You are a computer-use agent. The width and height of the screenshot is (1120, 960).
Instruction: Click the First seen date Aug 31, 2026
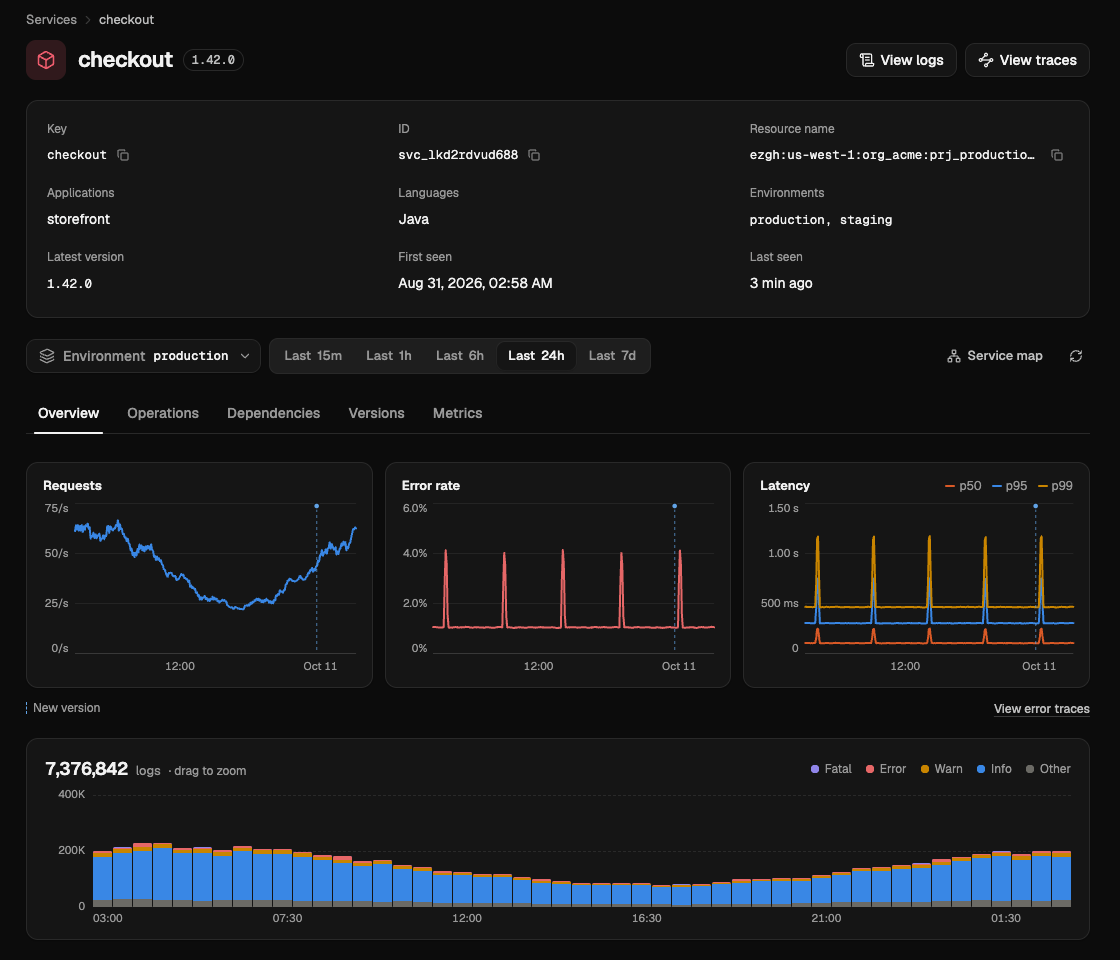click(x=475, y=284)
